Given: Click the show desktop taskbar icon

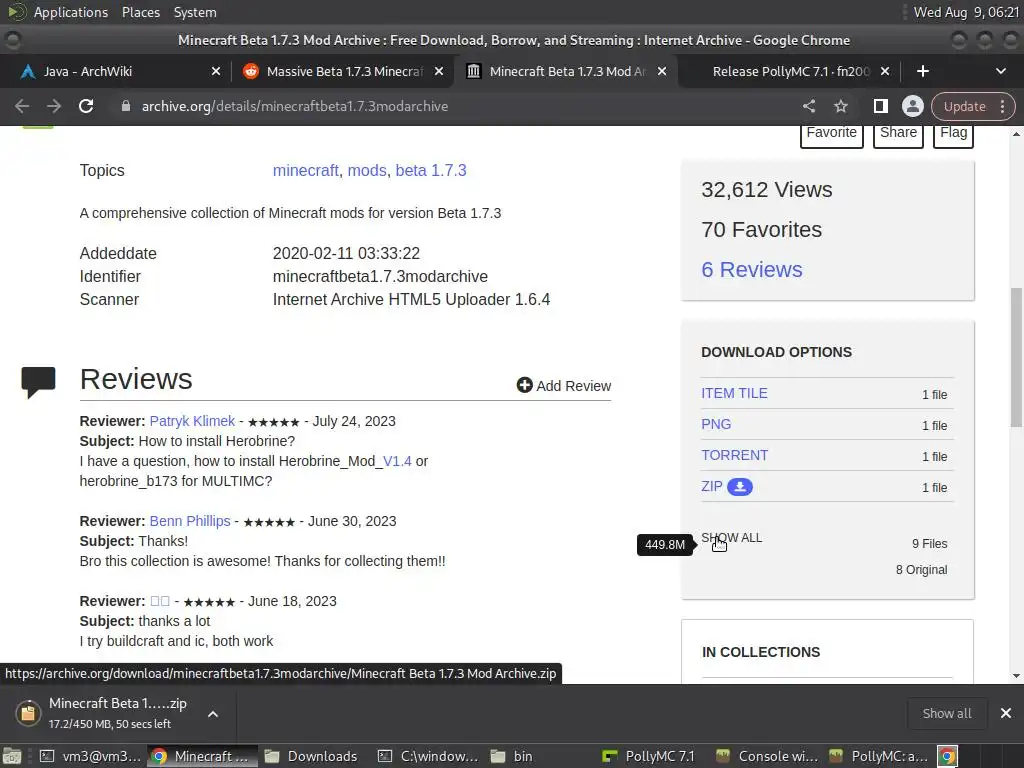Looking at the screenshot, I should (x=12, y=756).
